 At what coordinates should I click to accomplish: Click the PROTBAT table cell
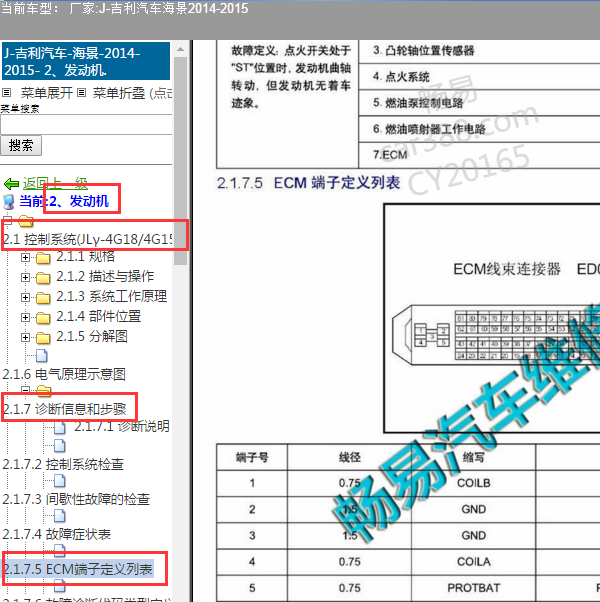click(473, 588)
